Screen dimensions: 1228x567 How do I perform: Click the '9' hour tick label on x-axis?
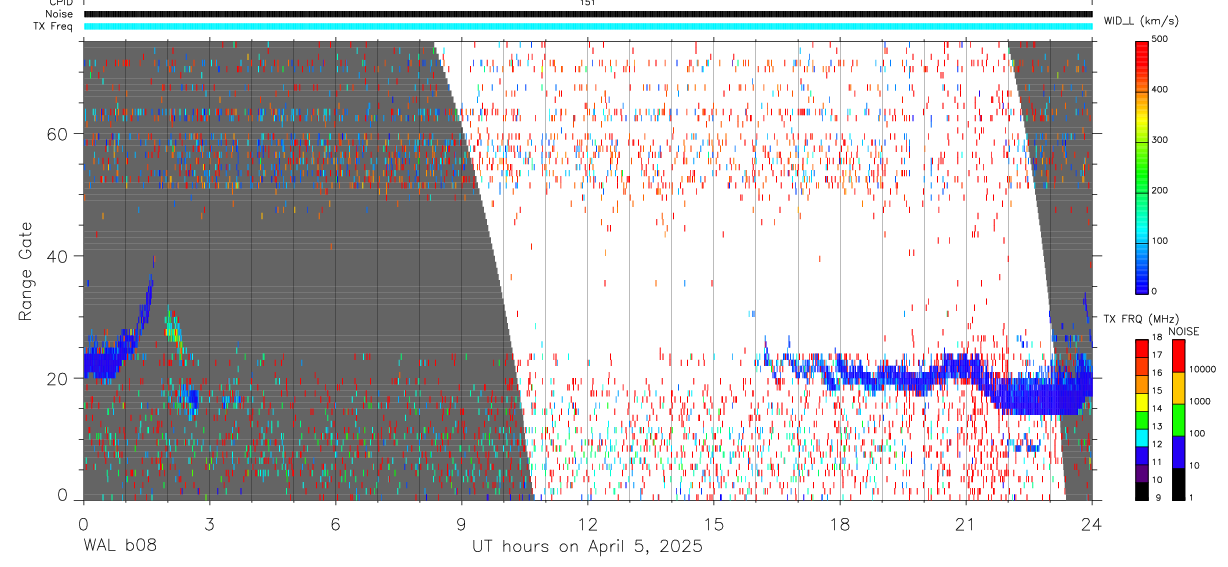(461, 524)
